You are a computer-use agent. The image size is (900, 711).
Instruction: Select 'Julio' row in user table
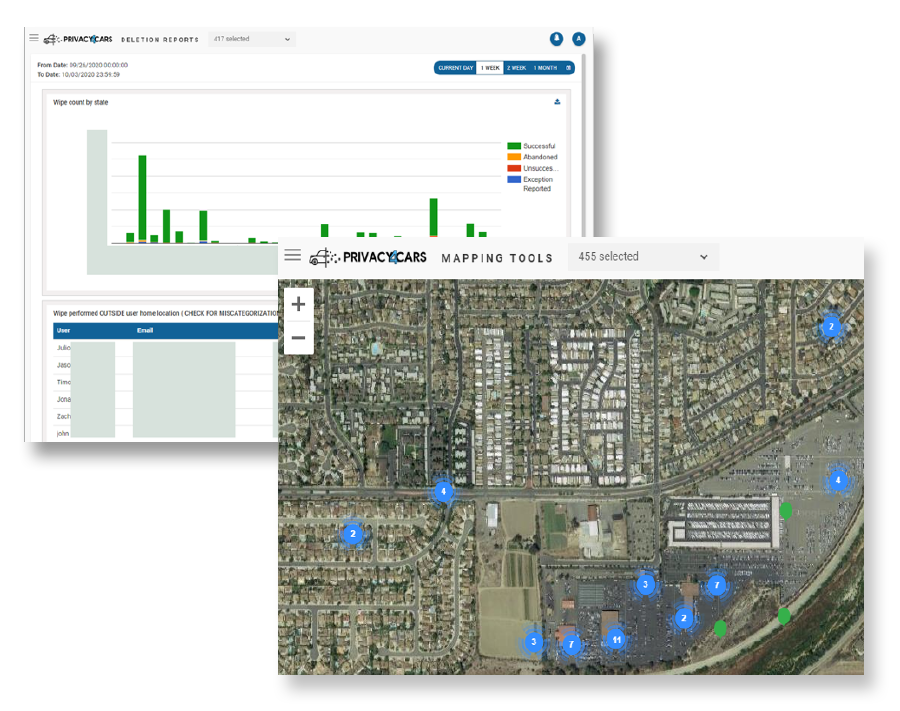click(165, 348)
